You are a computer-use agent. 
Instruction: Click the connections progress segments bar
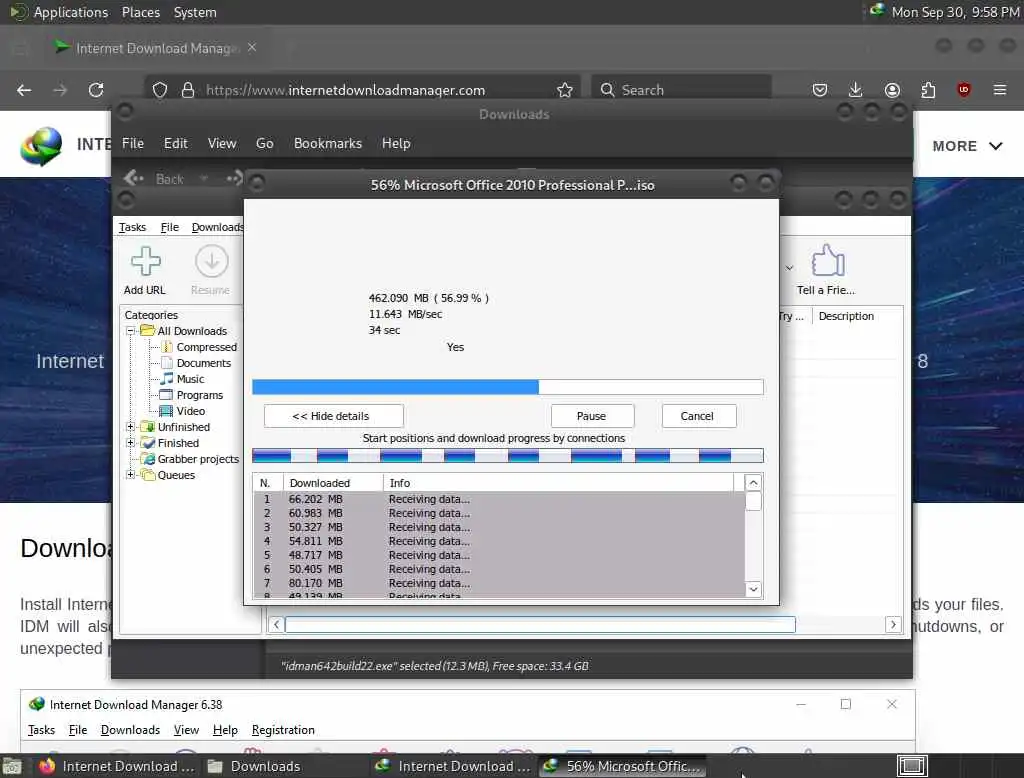pos(507,455)
